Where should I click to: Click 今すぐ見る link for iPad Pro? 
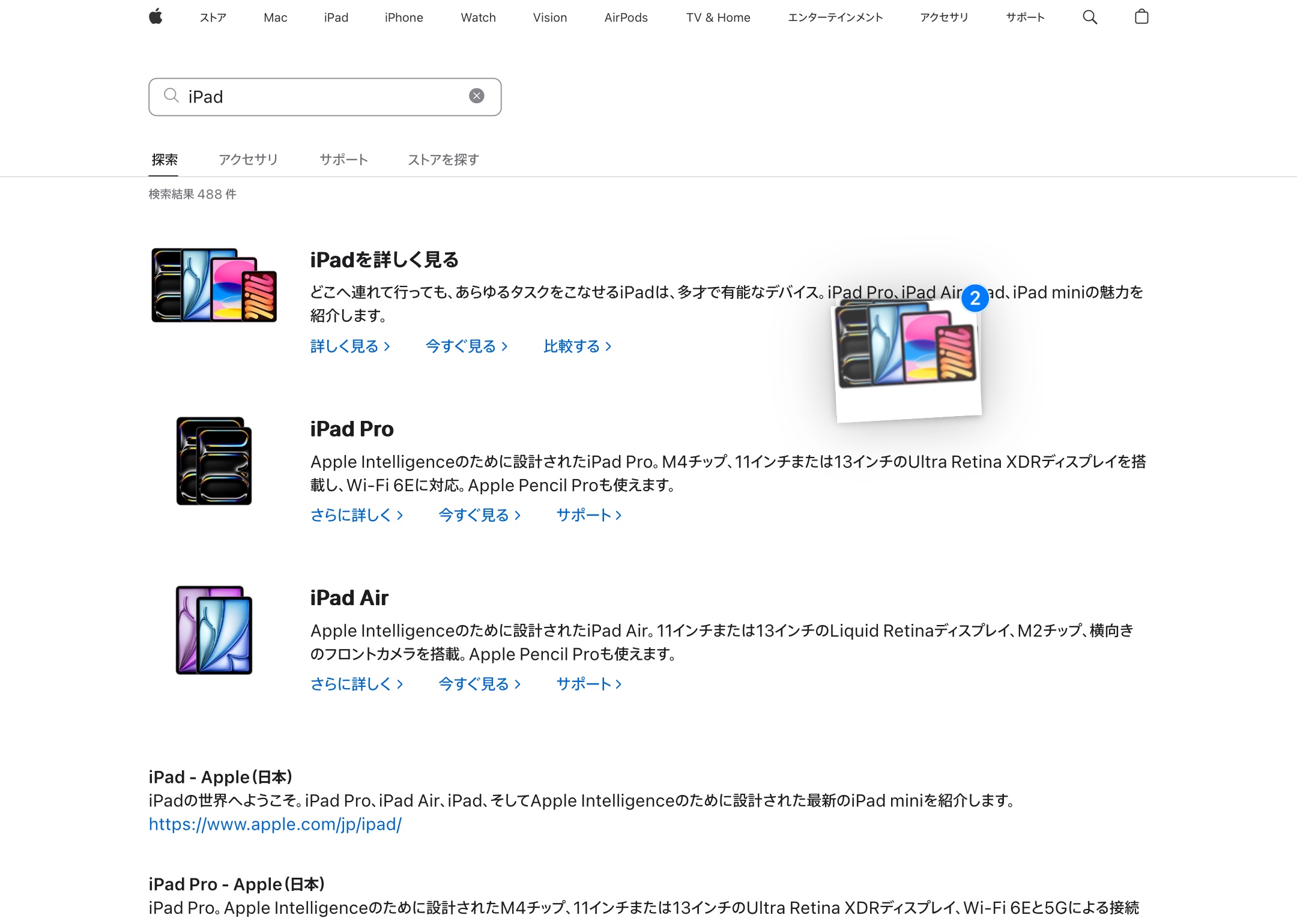point(479,515)
